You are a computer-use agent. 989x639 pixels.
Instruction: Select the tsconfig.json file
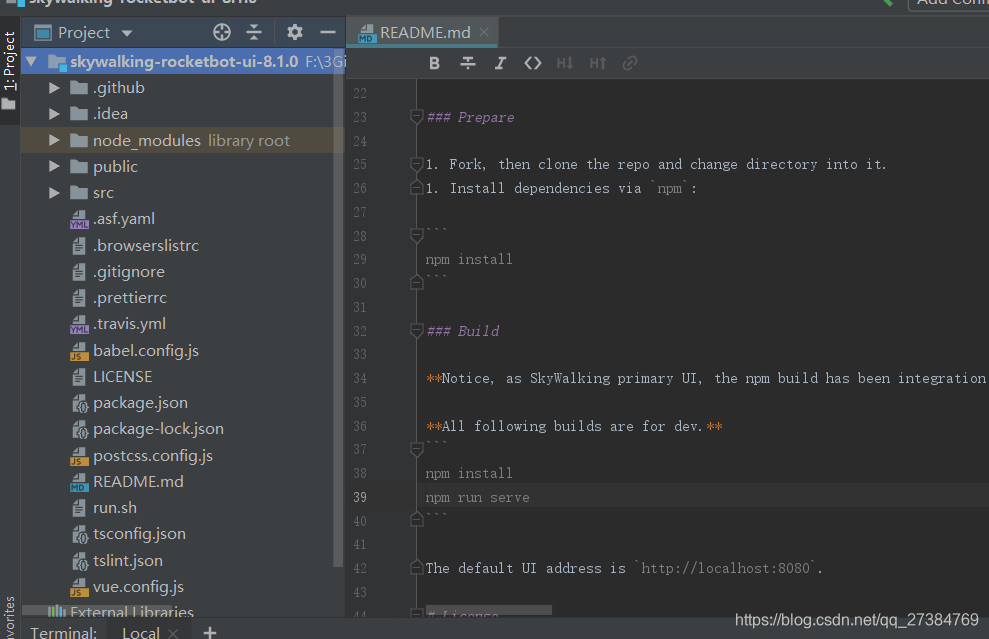pyautogui.click(x=139, y=534)
